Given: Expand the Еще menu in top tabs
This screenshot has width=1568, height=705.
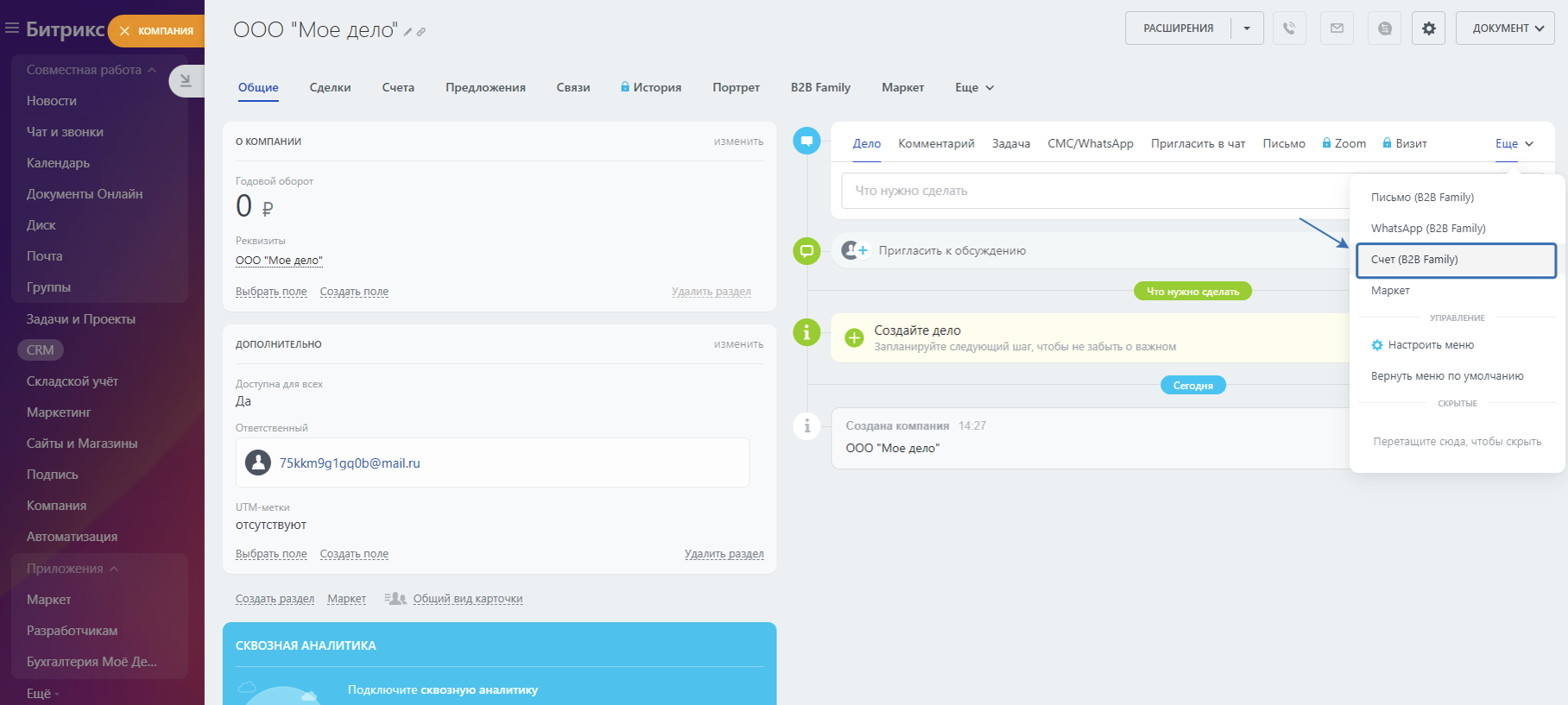Looking at the screenshot, I should coord(974,87).
